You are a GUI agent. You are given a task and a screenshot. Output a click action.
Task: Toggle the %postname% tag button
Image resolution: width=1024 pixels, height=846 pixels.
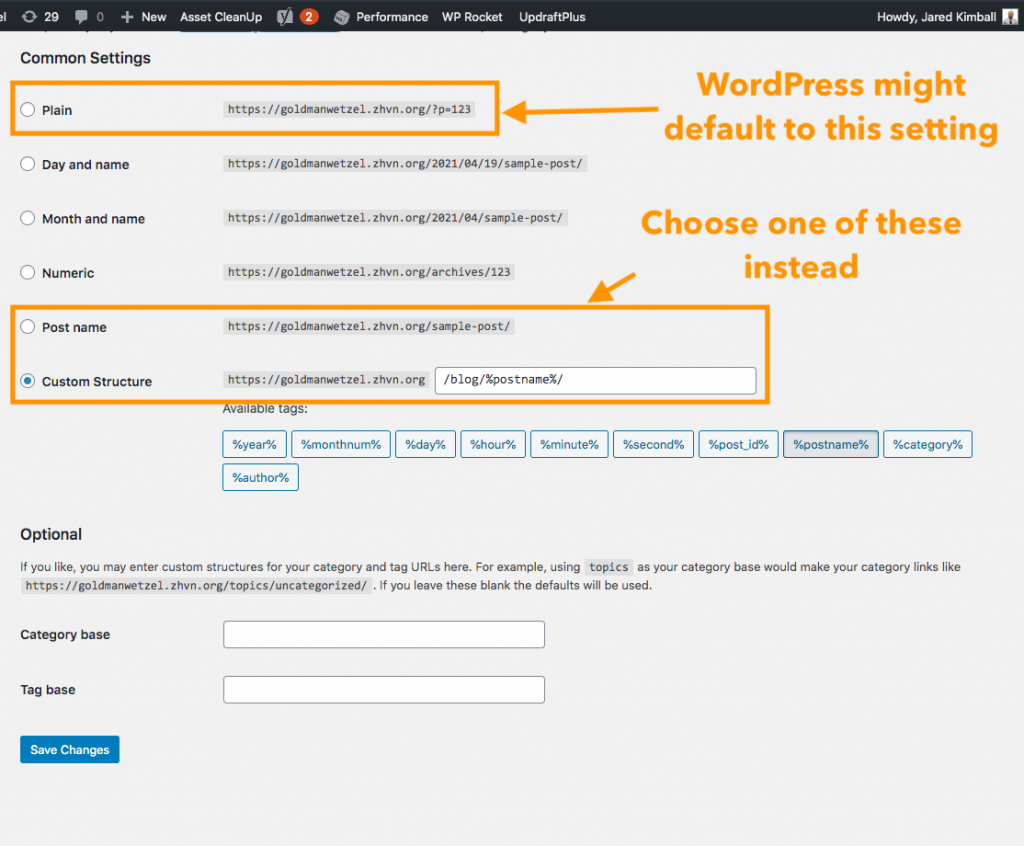coord(831,444)
